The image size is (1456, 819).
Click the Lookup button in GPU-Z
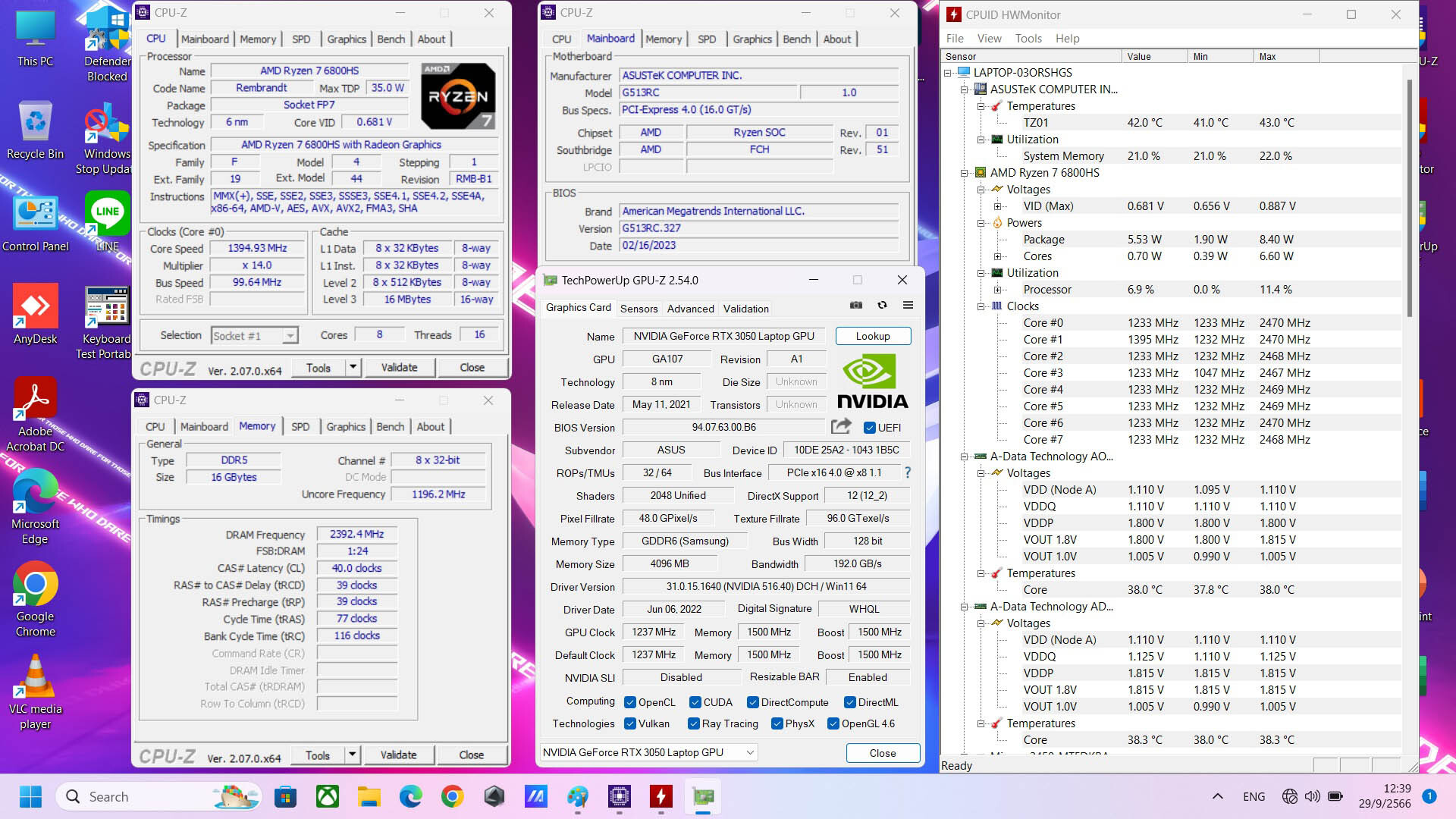click(872, 336)
